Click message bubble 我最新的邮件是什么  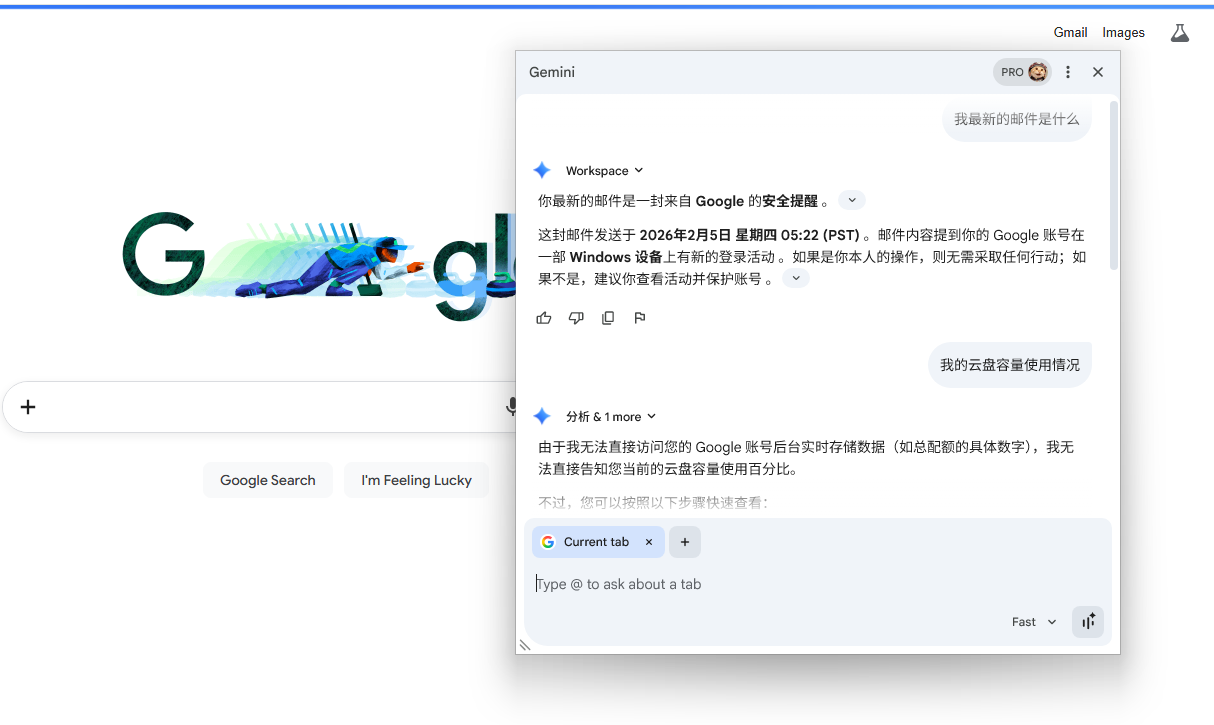point(1017,119)
